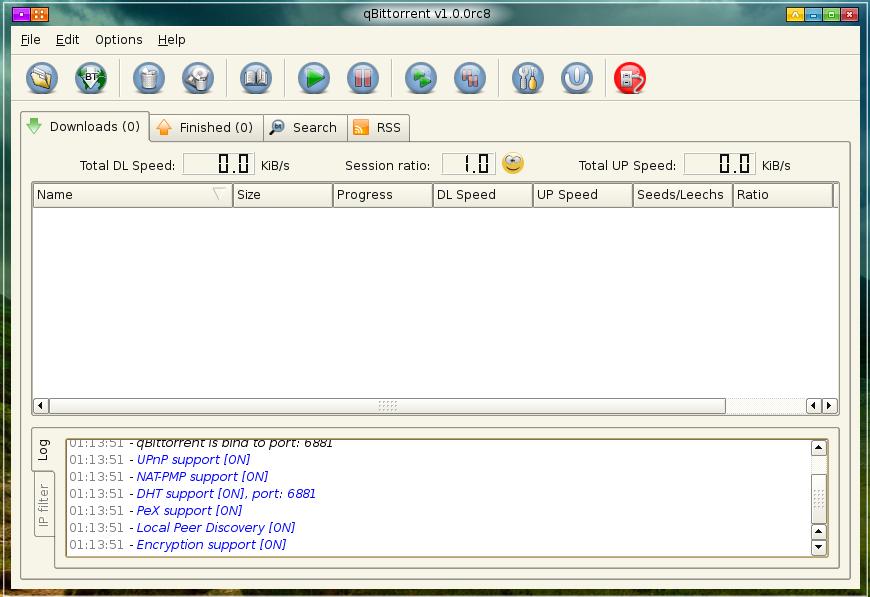Sort by Name column header
The image size is (870, 597).
(132, 195)
